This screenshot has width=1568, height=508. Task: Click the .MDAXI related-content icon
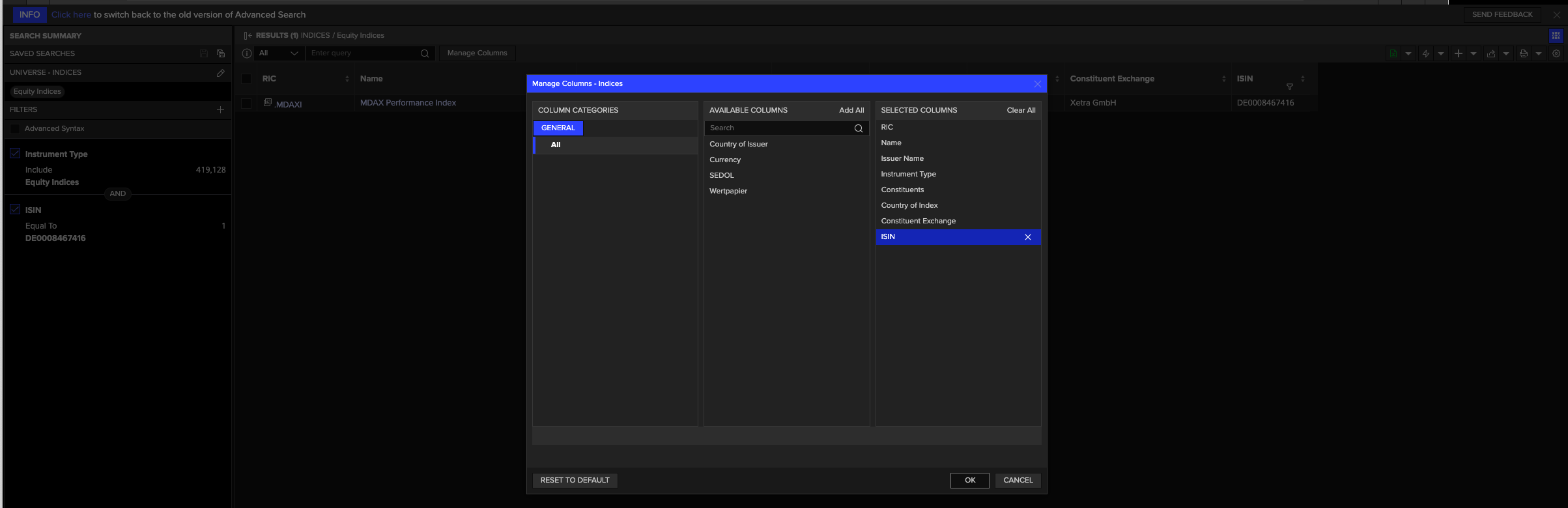point(267,102)
